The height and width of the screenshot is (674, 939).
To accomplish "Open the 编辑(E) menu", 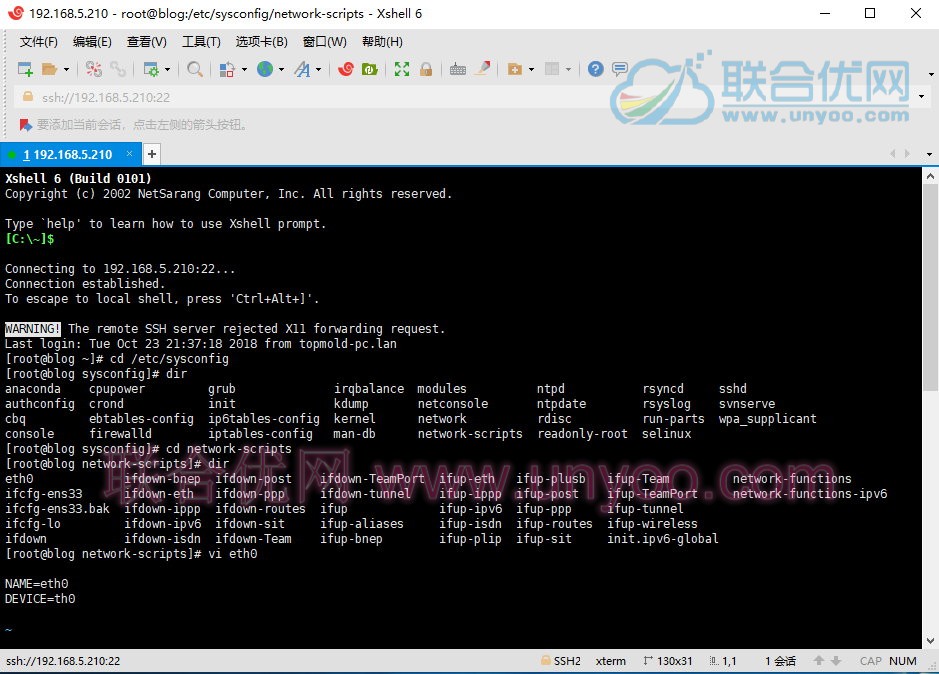I will [x=92, y=42].
